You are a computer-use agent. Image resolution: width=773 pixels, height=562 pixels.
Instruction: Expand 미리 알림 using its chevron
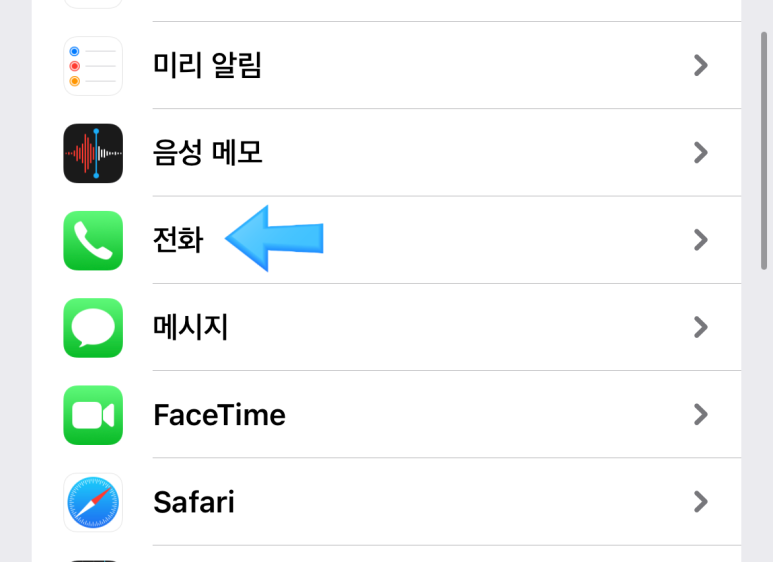pos(701,66)
